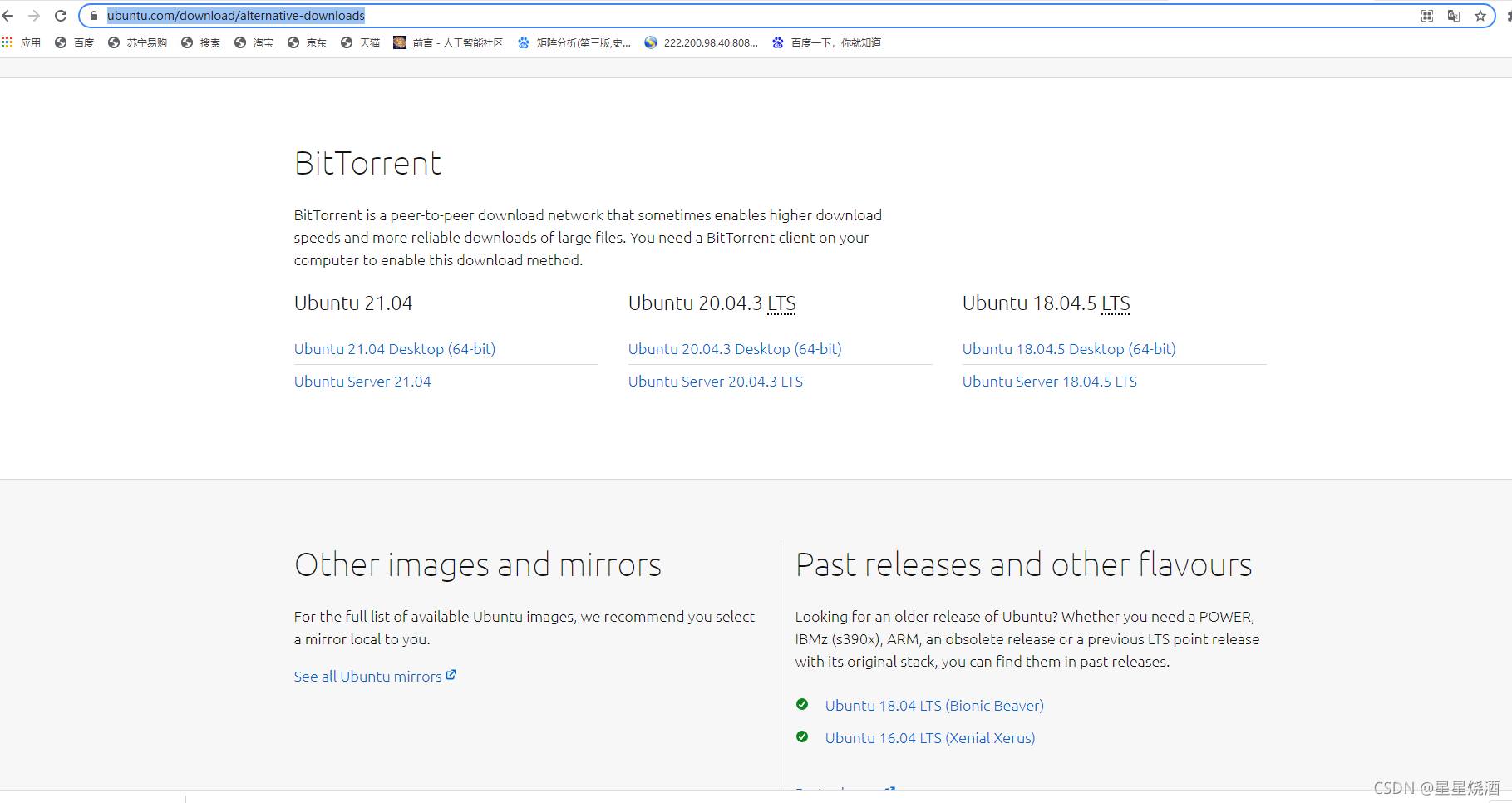Open the 应用 apps shortcut
The height and width of the screenshot is (803, 1512).
point(22,42)
